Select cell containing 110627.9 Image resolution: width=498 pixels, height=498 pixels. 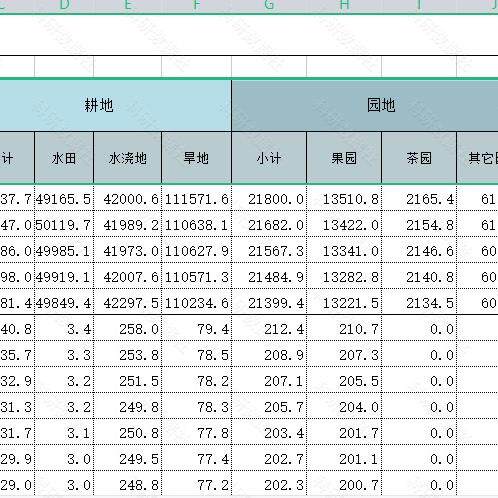(196, 250)
